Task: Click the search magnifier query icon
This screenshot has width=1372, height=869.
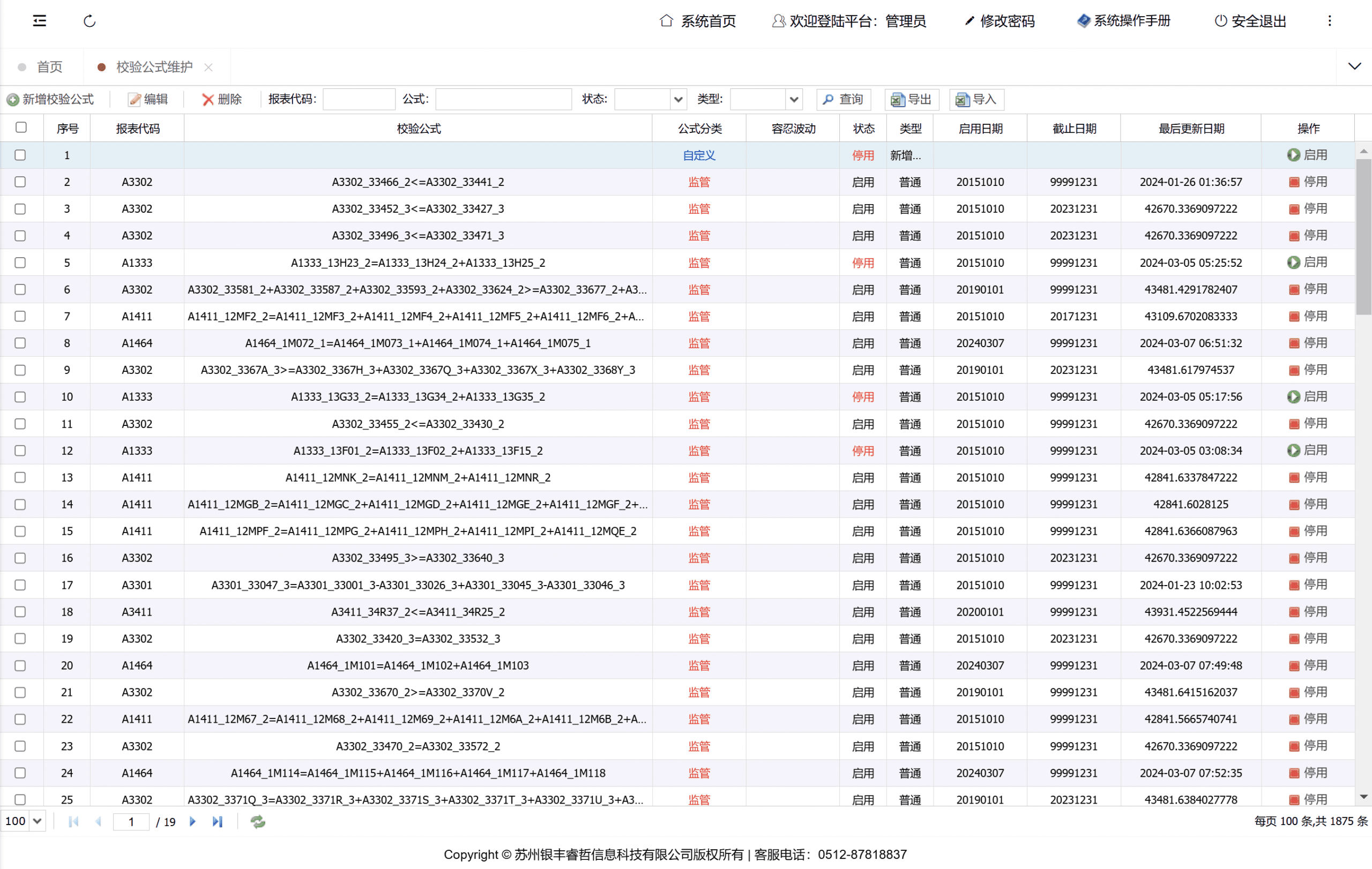Action: 829,100
